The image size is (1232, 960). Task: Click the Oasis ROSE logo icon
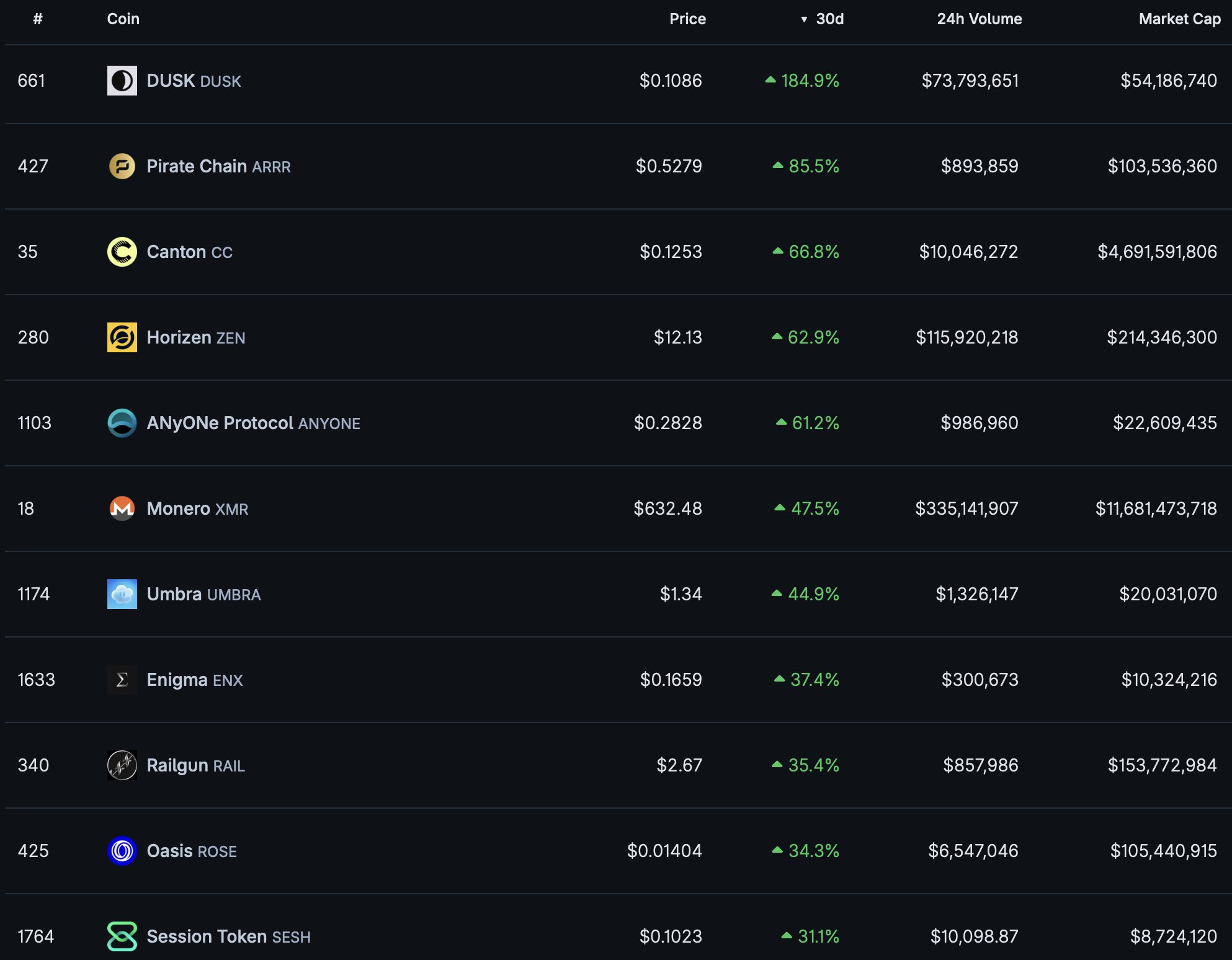click(122, 851)
